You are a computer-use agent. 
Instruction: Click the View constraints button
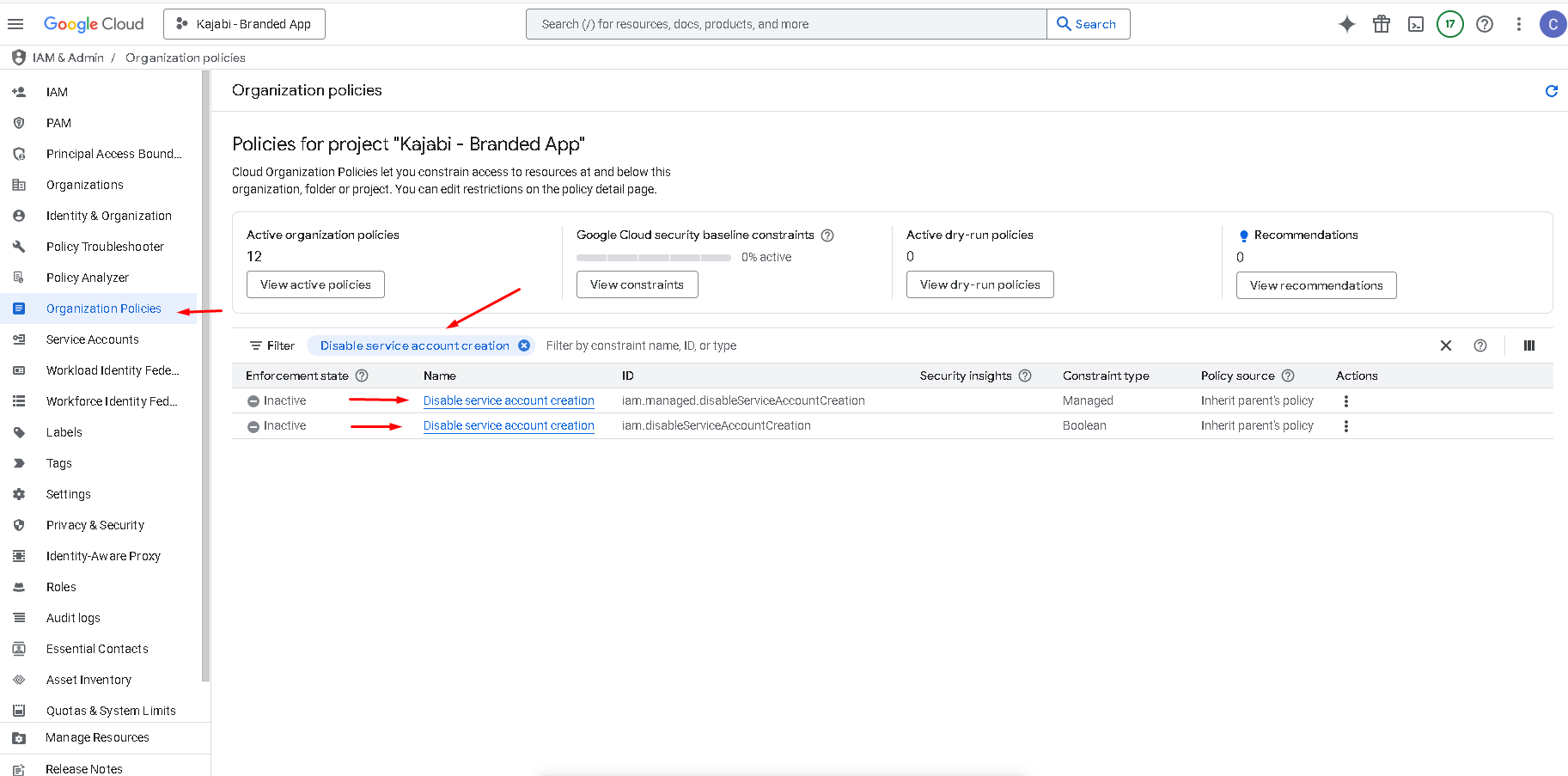pyautogui.click(x=637, y=284)
